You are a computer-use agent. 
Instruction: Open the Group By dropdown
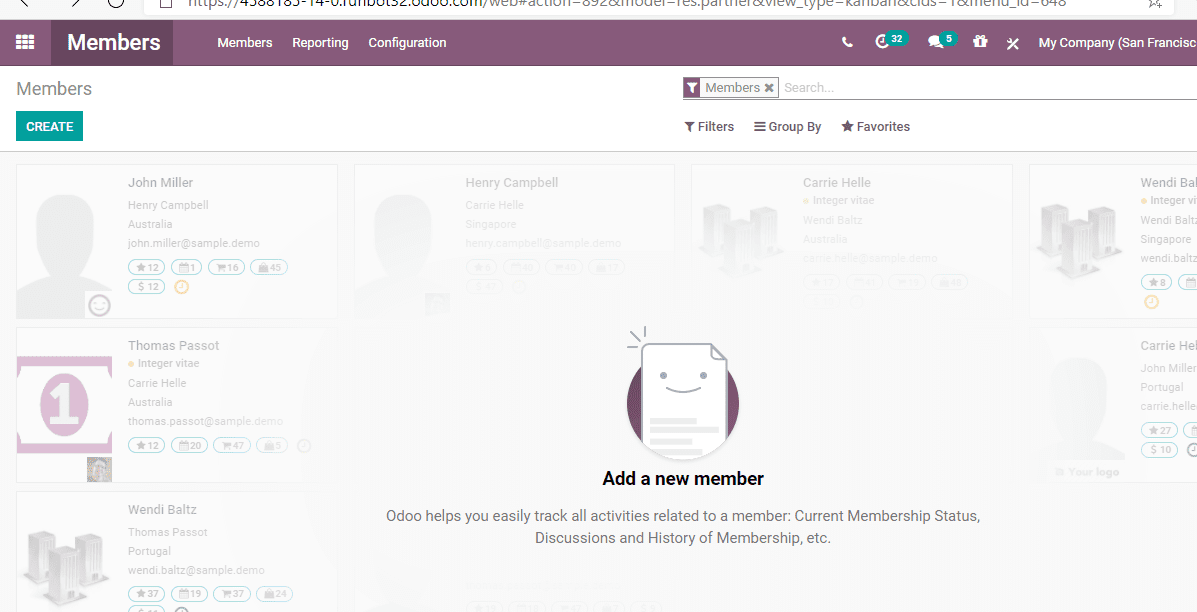tap(788, 127)
